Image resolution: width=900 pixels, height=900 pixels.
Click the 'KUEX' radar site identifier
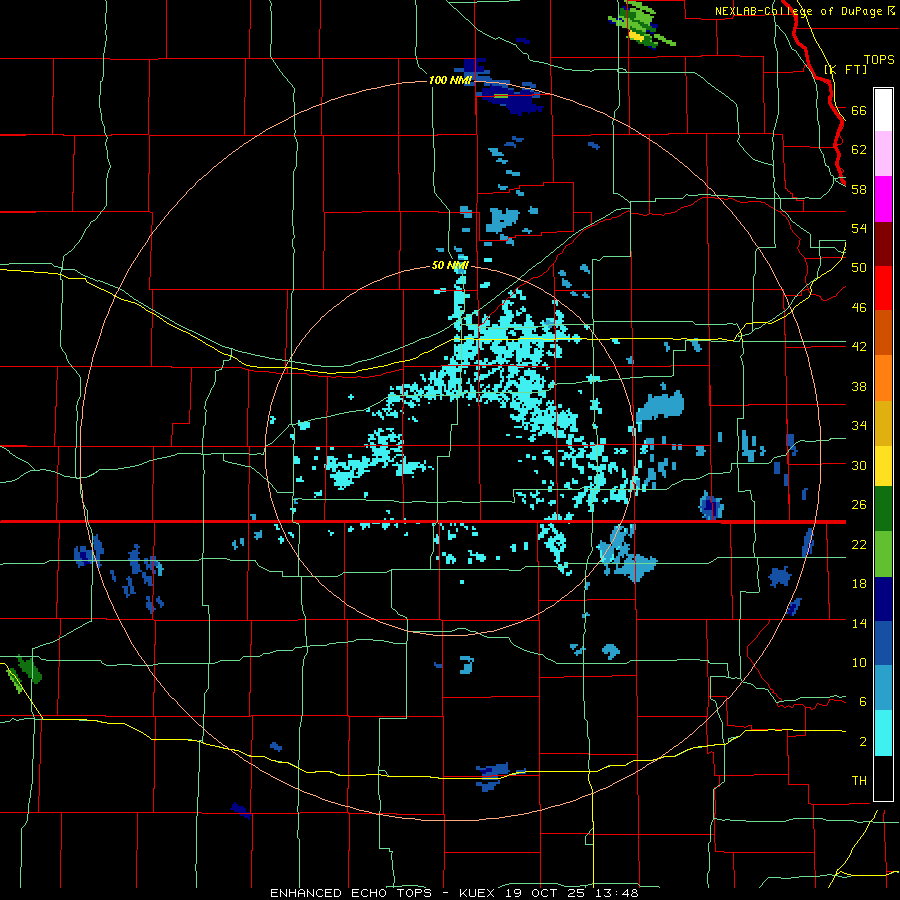click(x=479, y=893)
